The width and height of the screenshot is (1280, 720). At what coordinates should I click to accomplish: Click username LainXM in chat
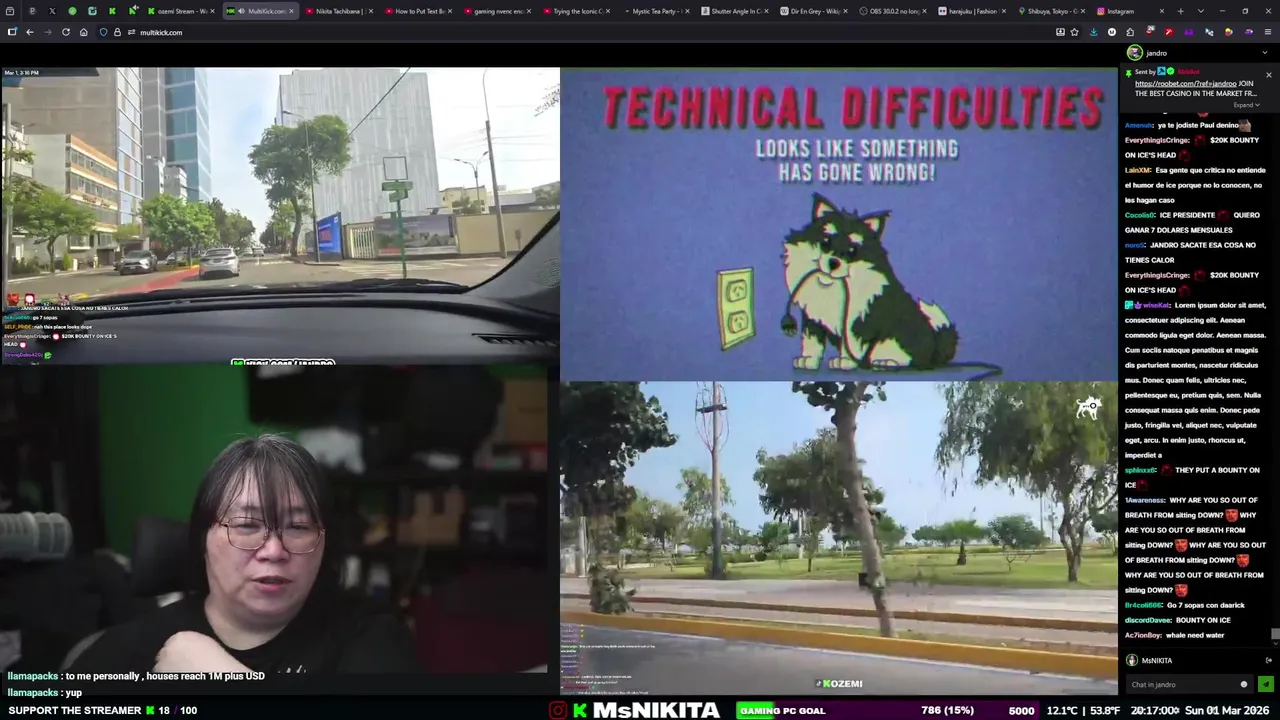(1137, 170)
